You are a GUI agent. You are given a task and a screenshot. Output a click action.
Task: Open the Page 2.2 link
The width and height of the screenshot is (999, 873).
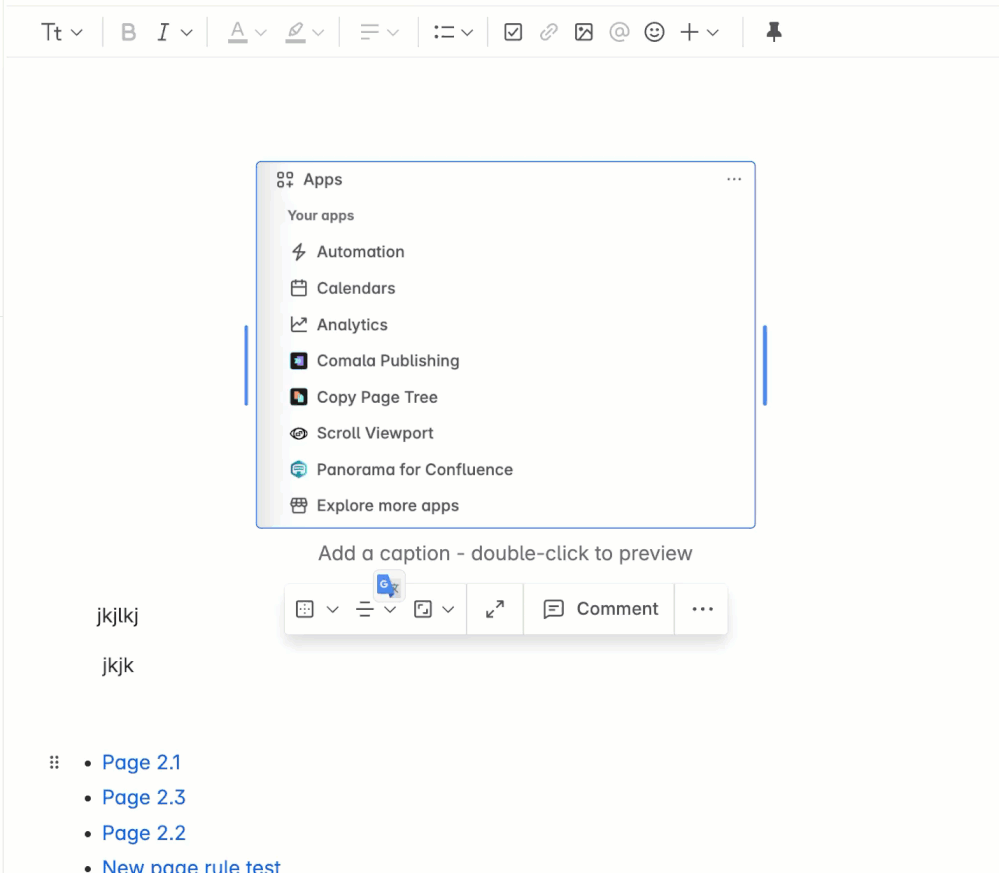click(x=144, y=833)
